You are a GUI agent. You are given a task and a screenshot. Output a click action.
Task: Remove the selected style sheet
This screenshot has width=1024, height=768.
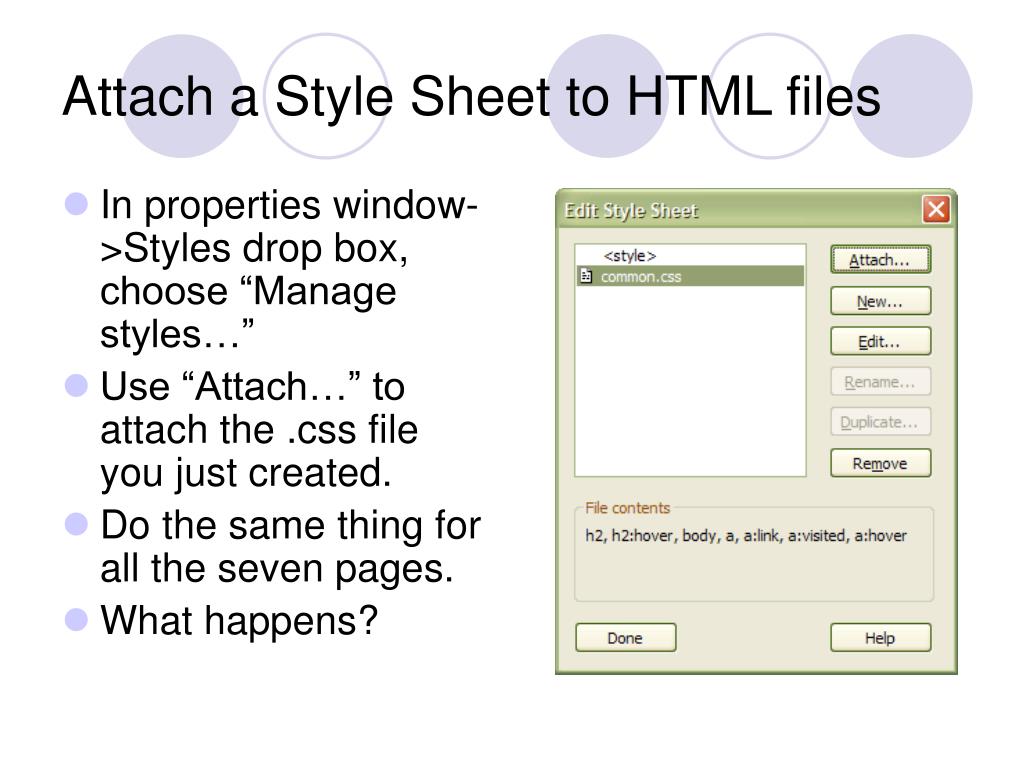880,463
